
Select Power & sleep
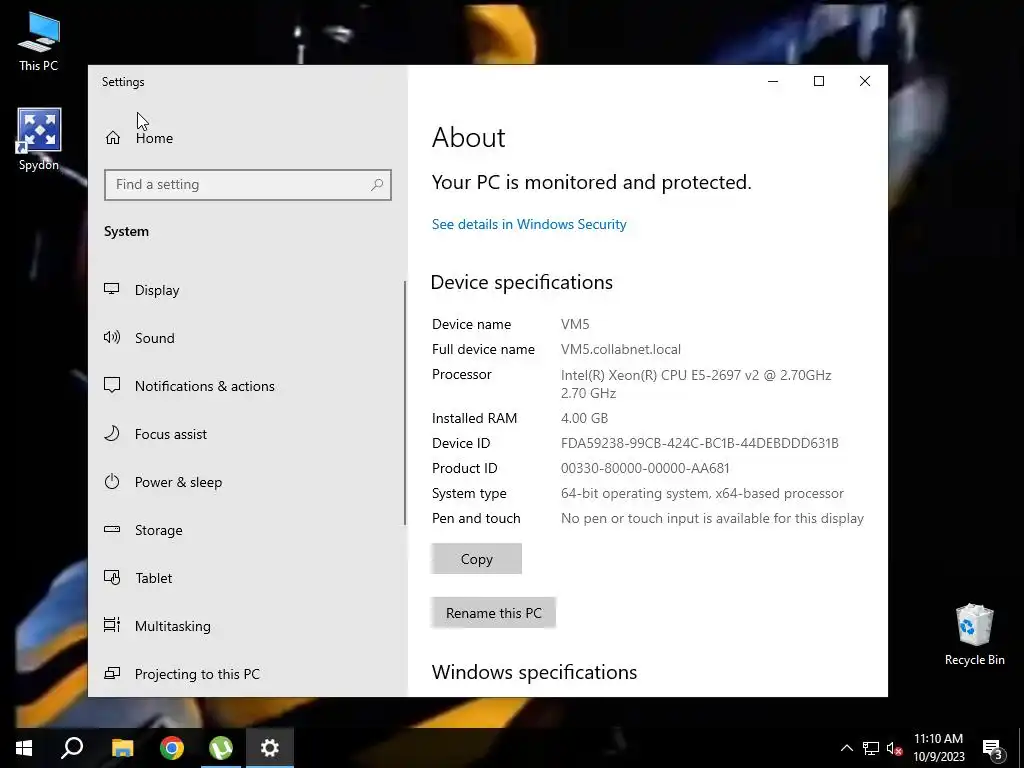pyautogui.click(x=248, y=482)
